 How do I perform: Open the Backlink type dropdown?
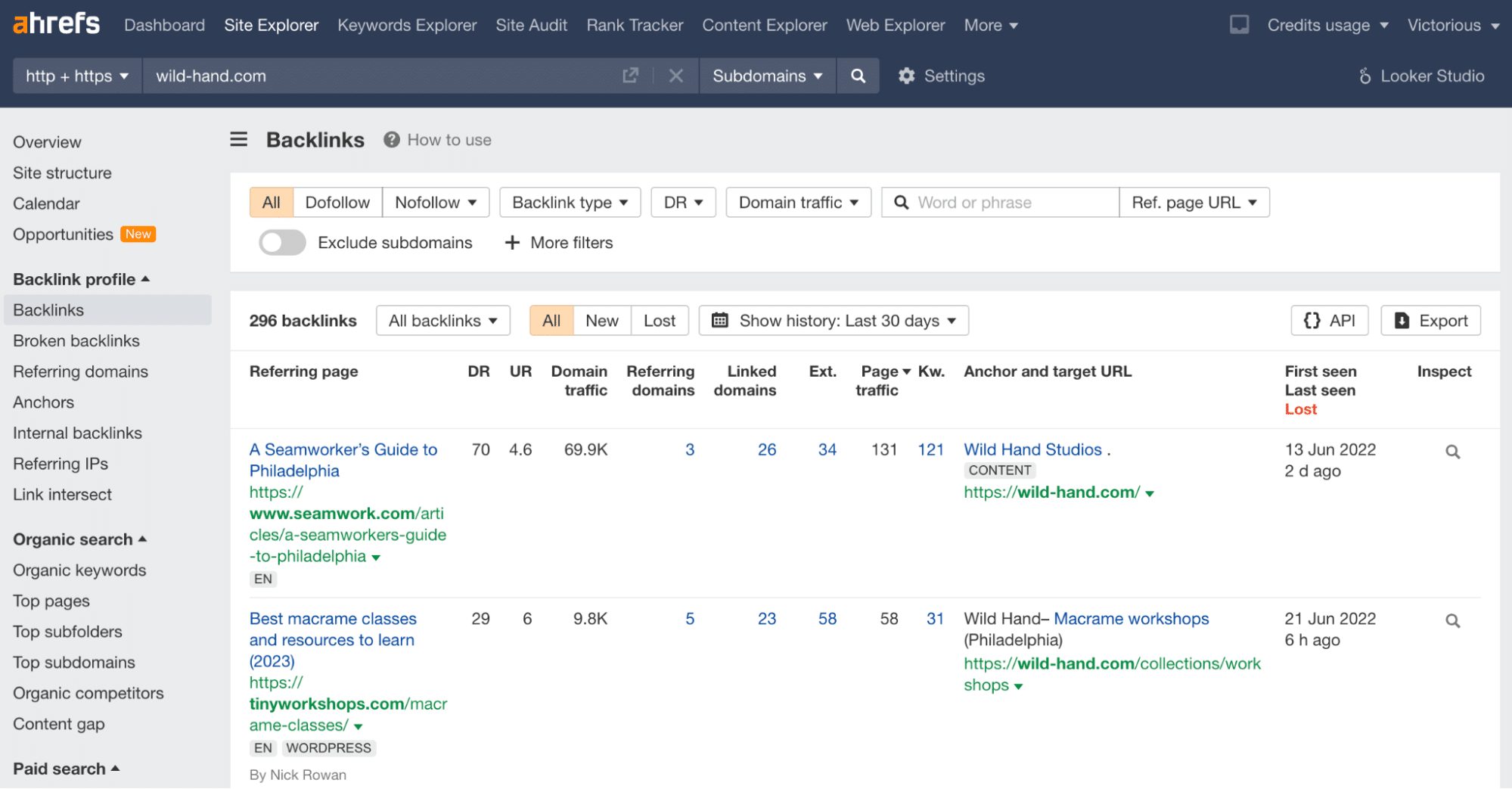click(x=570, y=203)
